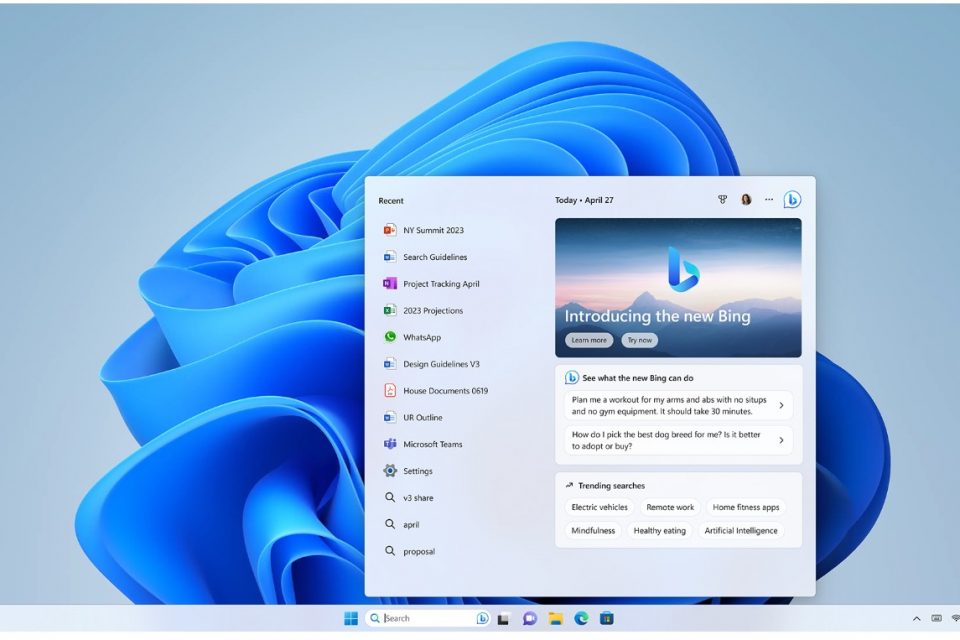
Task: Click the PDF icon for House Documents 0619
Action: tap(390, 391)
